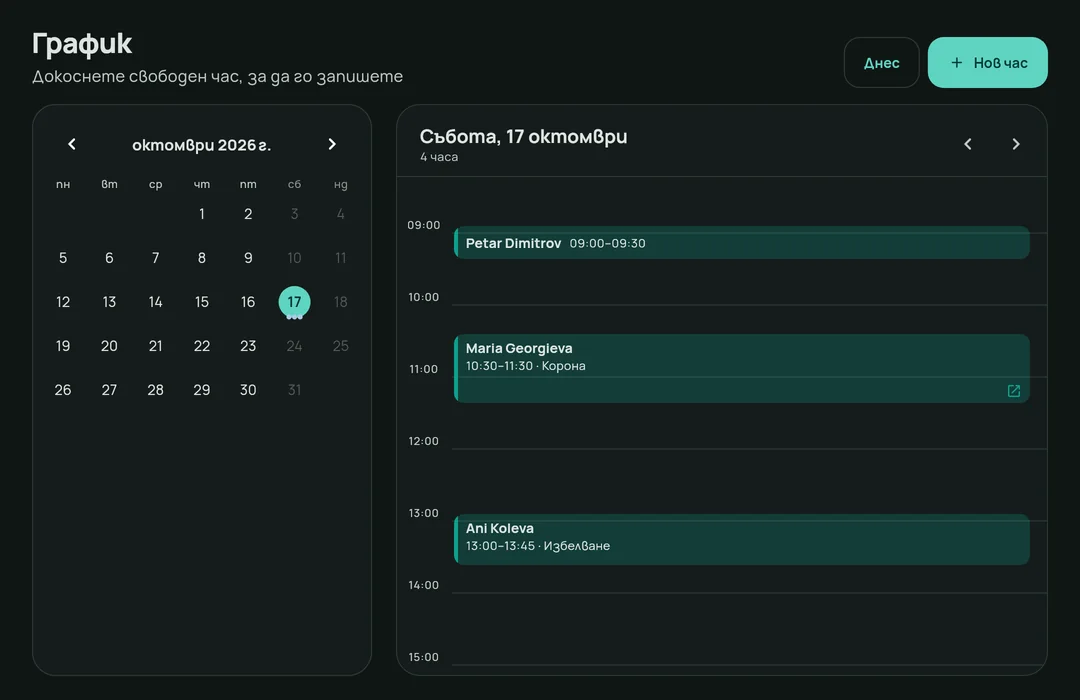This screenshot has width=1080, height=700.
Task: Select October 15 in the calendar
Action: click(202, 302)
